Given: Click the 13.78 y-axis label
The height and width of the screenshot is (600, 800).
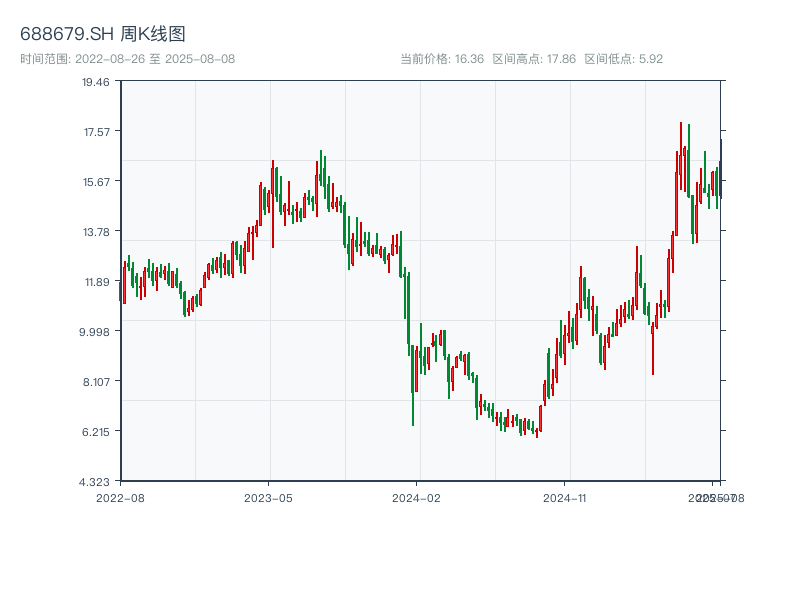Looking at the screenshot, I should (96, 232).
